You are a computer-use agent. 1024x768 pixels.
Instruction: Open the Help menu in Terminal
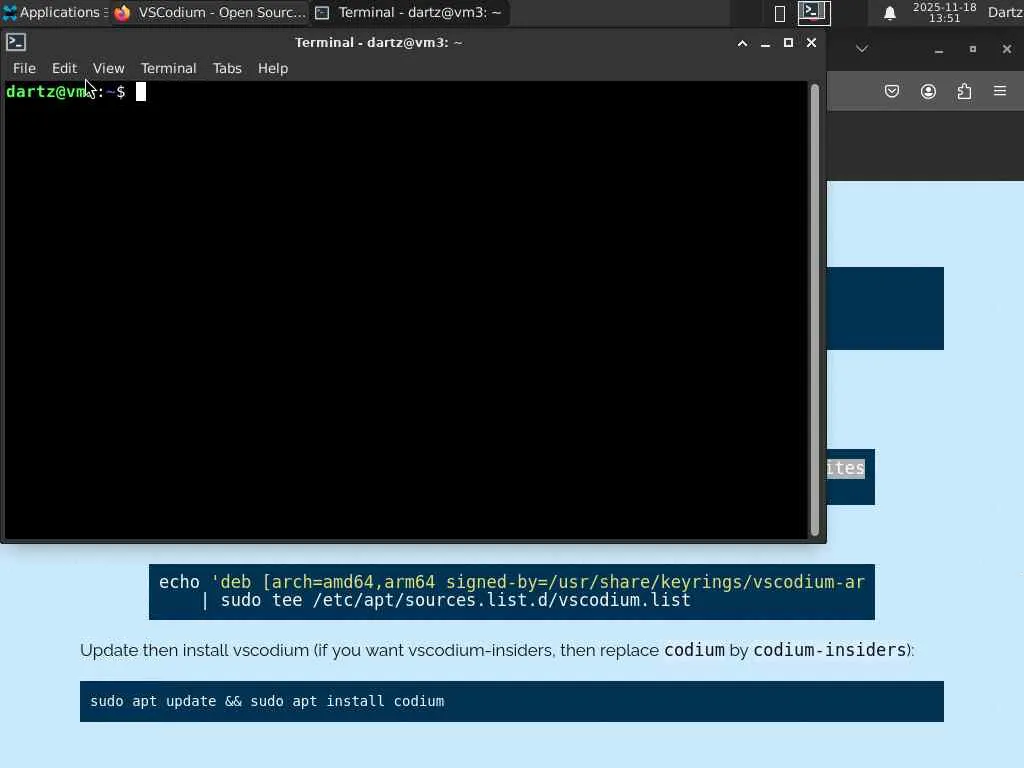tap(273, 68)
